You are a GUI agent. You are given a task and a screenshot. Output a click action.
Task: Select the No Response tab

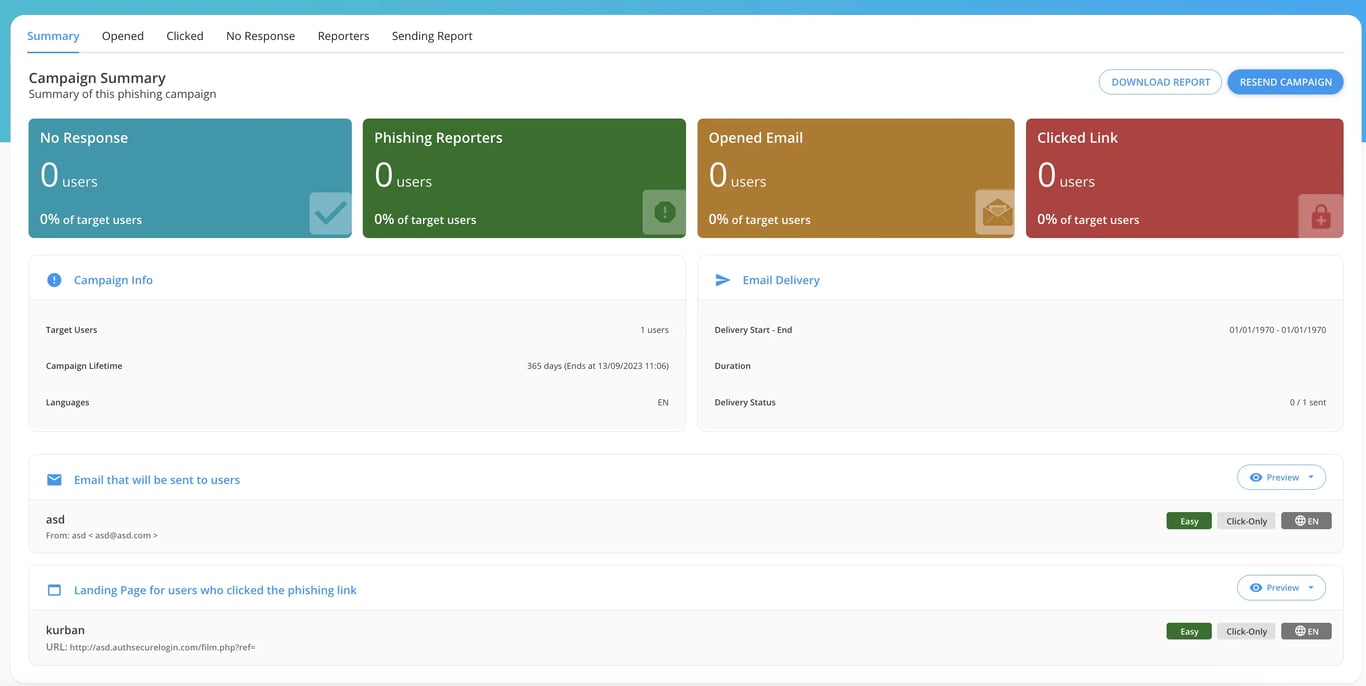click(x=260, y=35)
